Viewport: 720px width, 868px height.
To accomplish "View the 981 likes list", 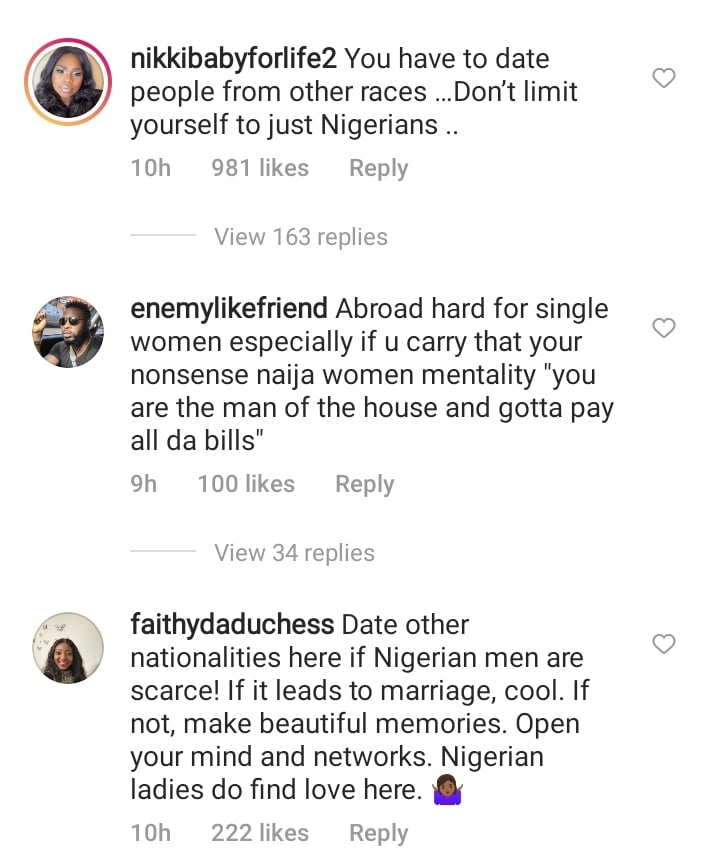I will pyautogui.click(x=260, y=168).
